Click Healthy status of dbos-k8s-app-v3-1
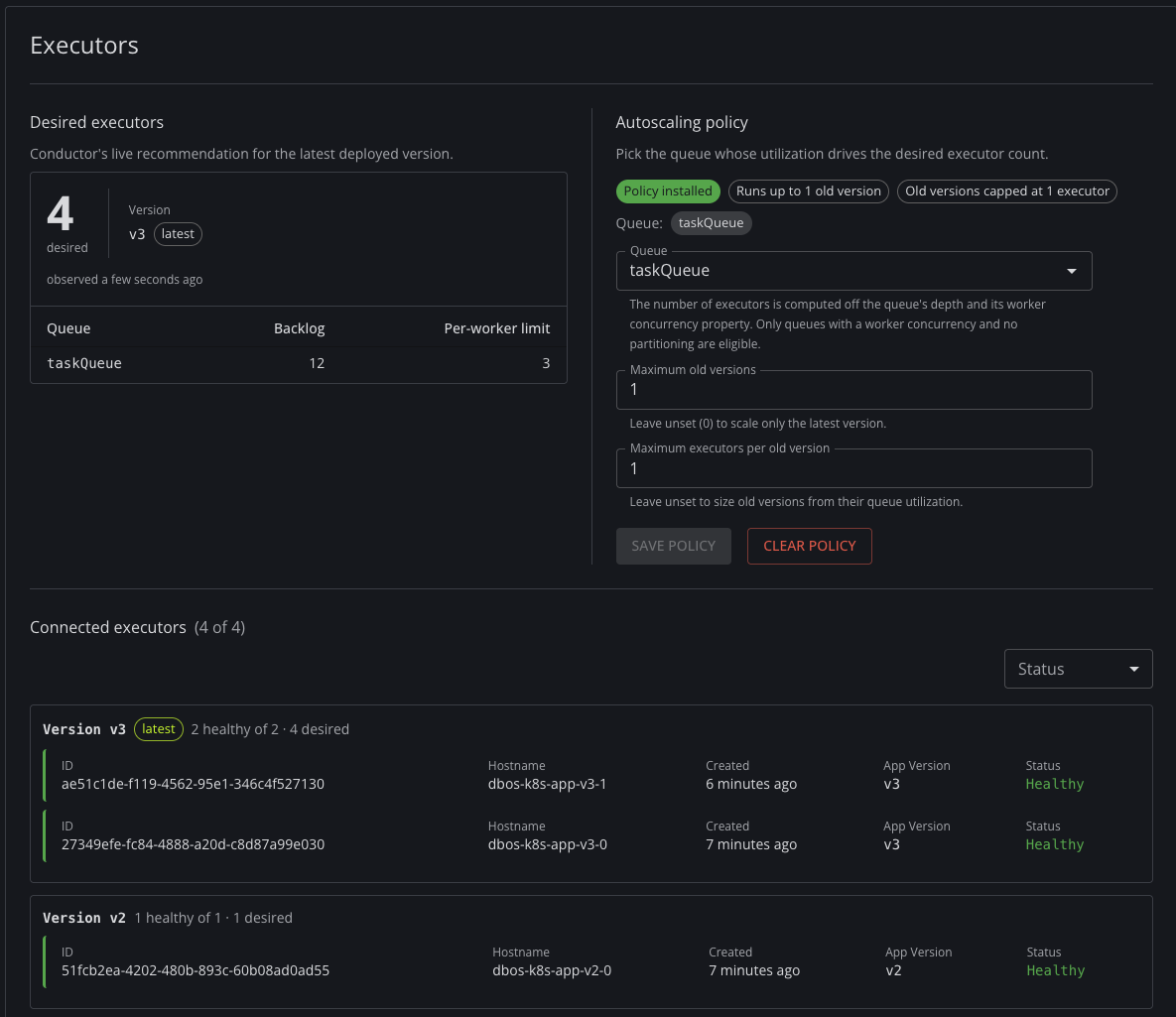The image size is (1176, 1017). point(1054,784)
